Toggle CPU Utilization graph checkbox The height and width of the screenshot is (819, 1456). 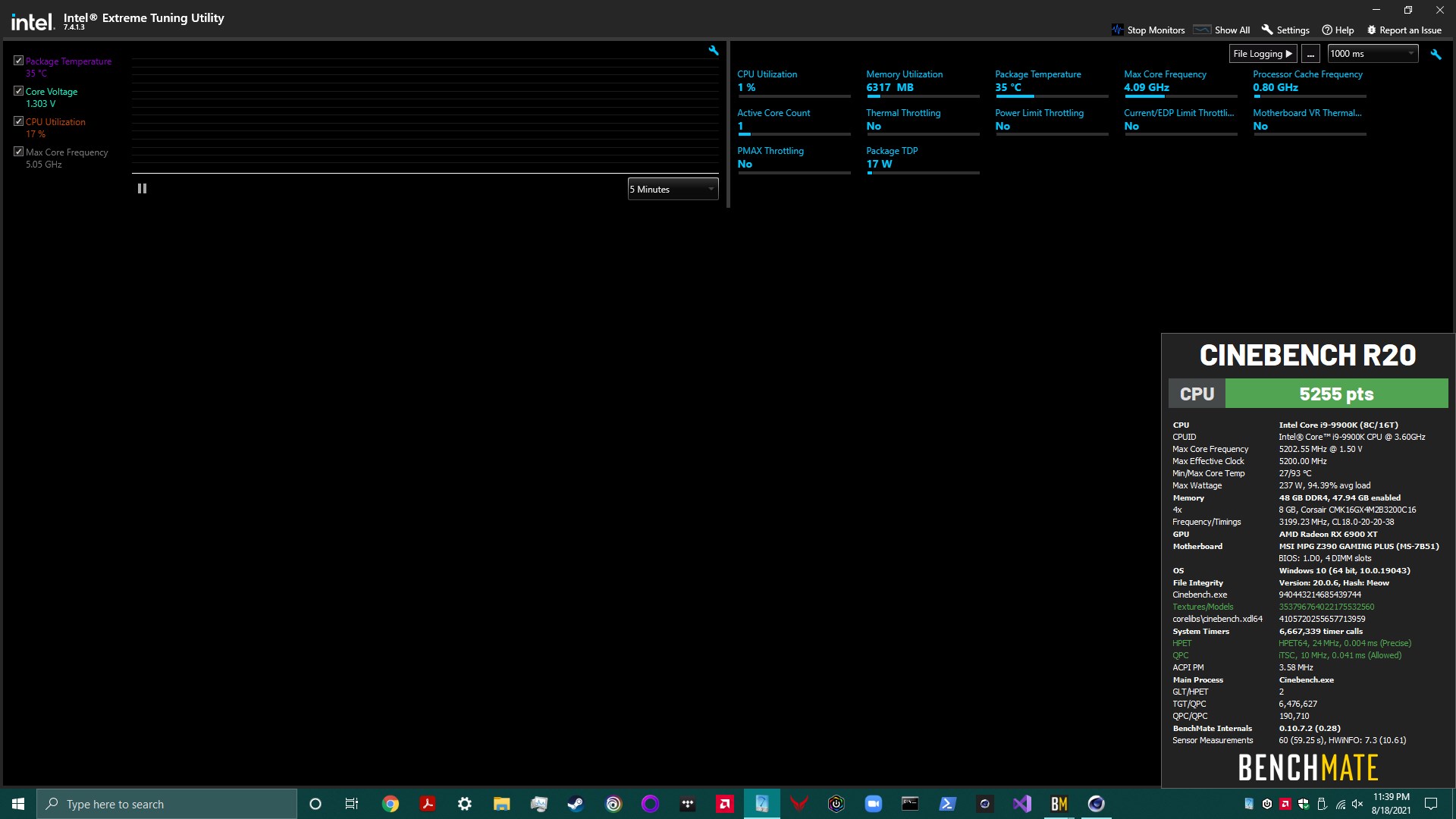coord(18,121)
